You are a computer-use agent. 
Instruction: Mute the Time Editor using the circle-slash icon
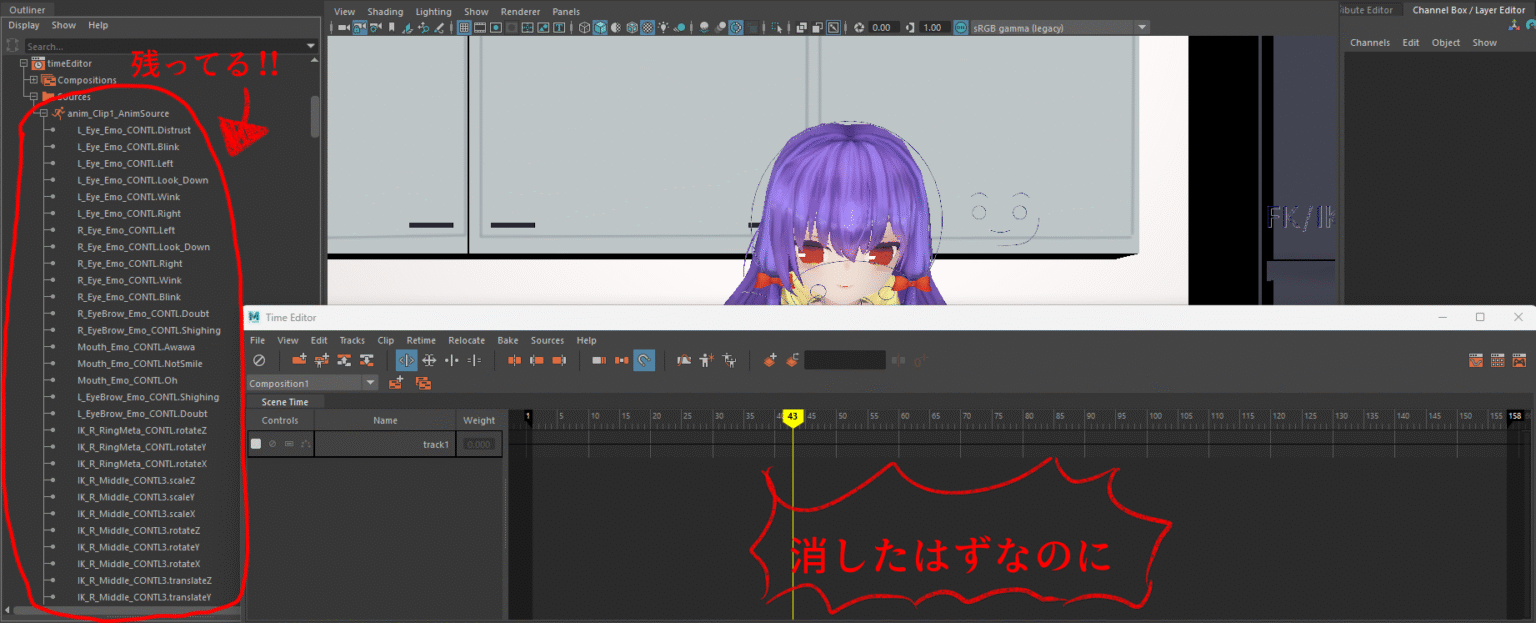click(x=258, y=360)
